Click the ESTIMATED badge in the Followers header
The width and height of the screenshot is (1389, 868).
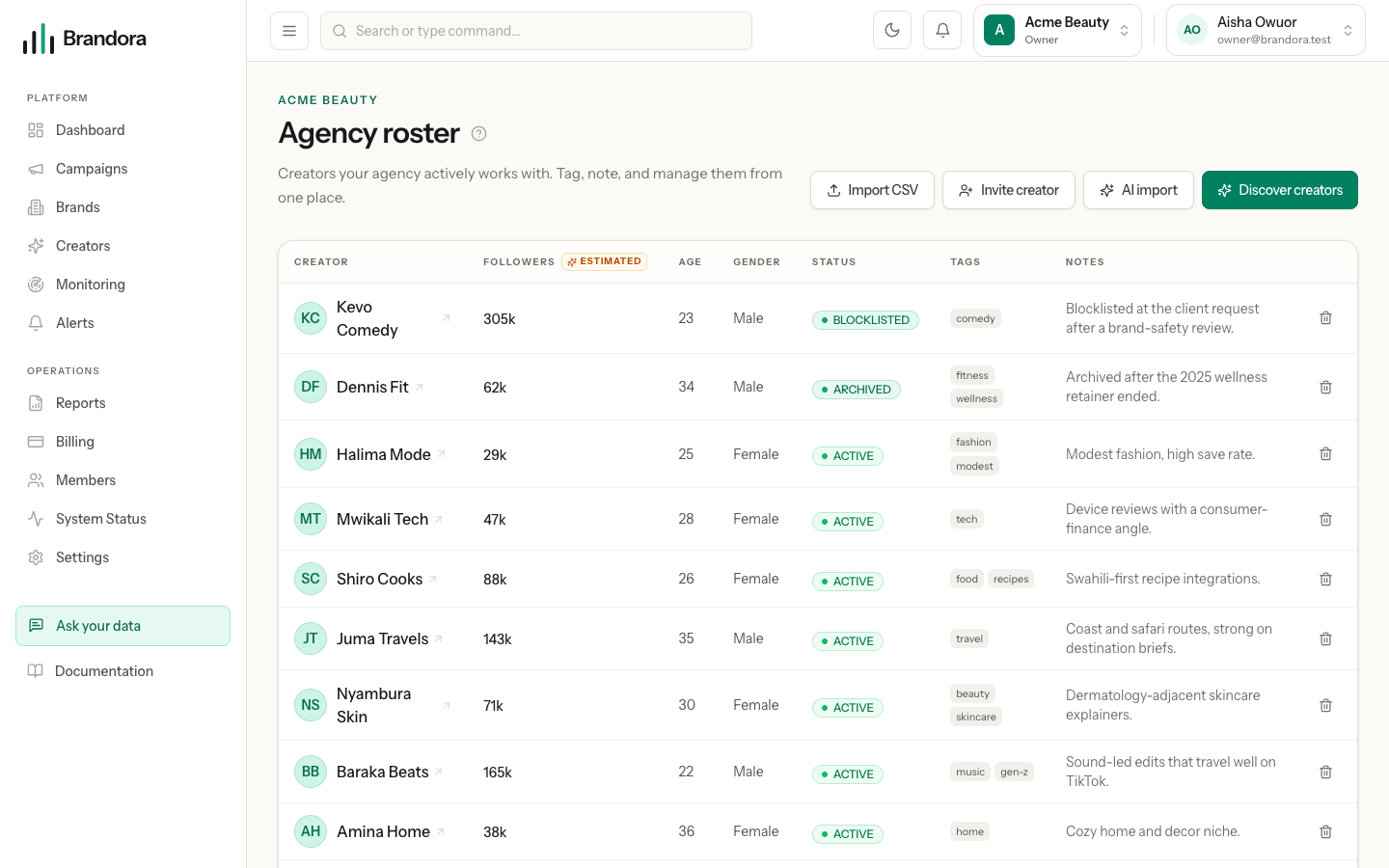[605, 261]
